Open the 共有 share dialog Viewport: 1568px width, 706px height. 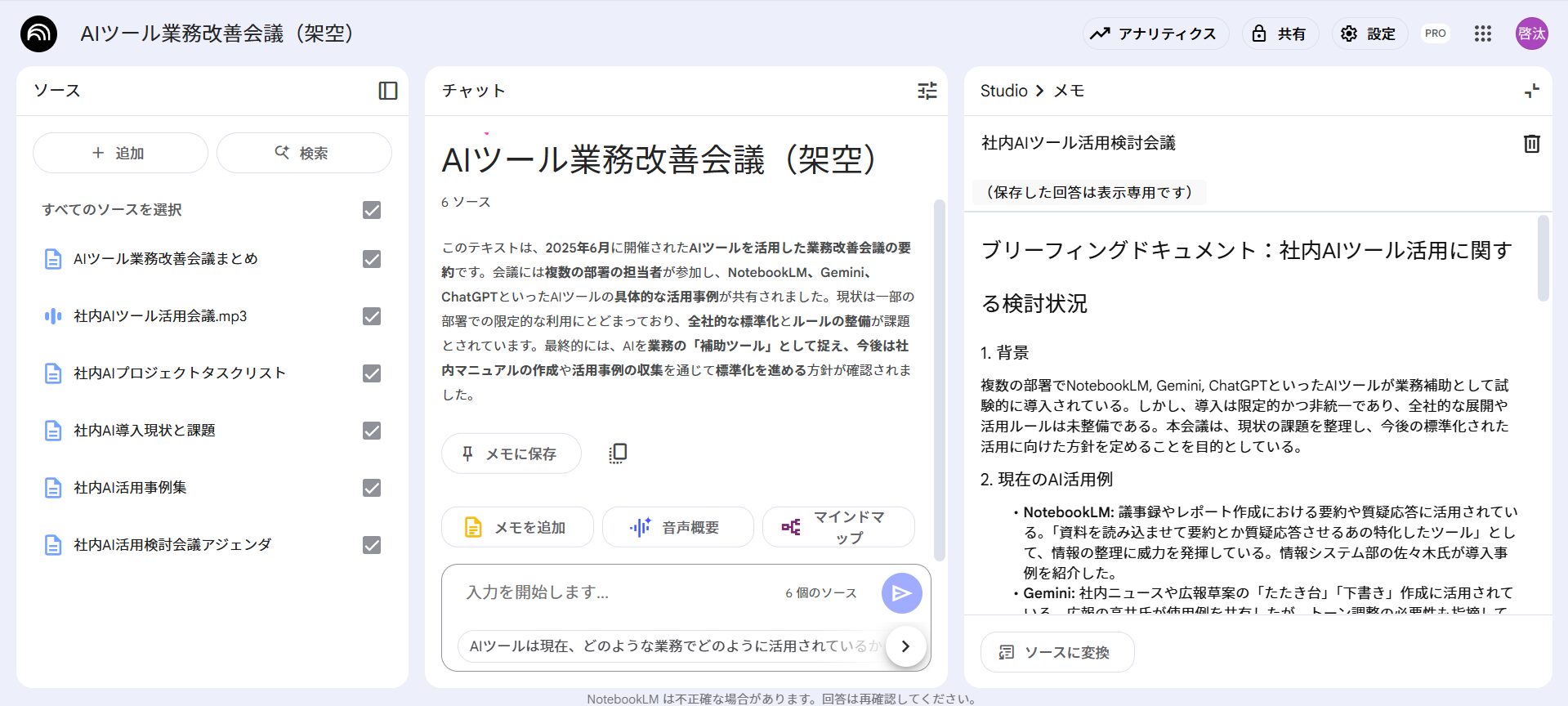(1280, 34)
